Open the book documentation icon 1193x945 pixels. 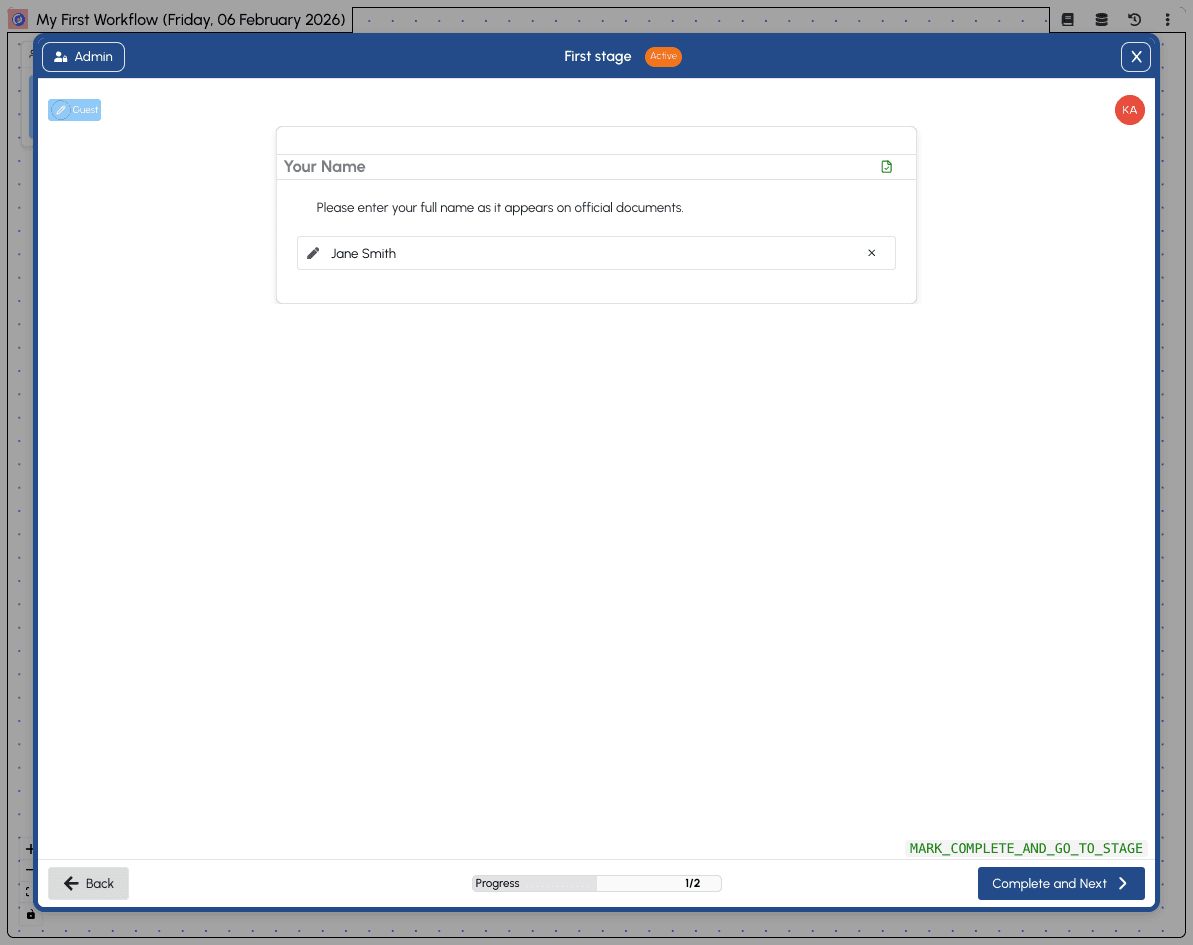pos(1068,19)
